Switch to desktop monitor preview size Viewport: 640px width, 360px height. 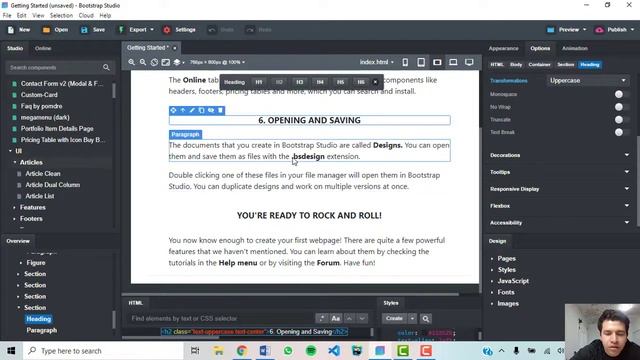pyautogui.click(x=469, y=62)
